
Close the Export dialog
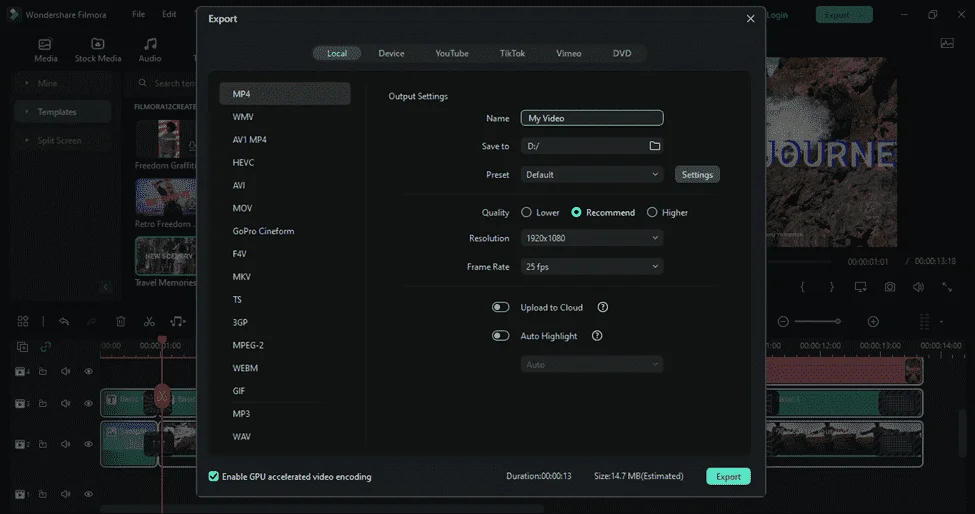click(751, 19)
